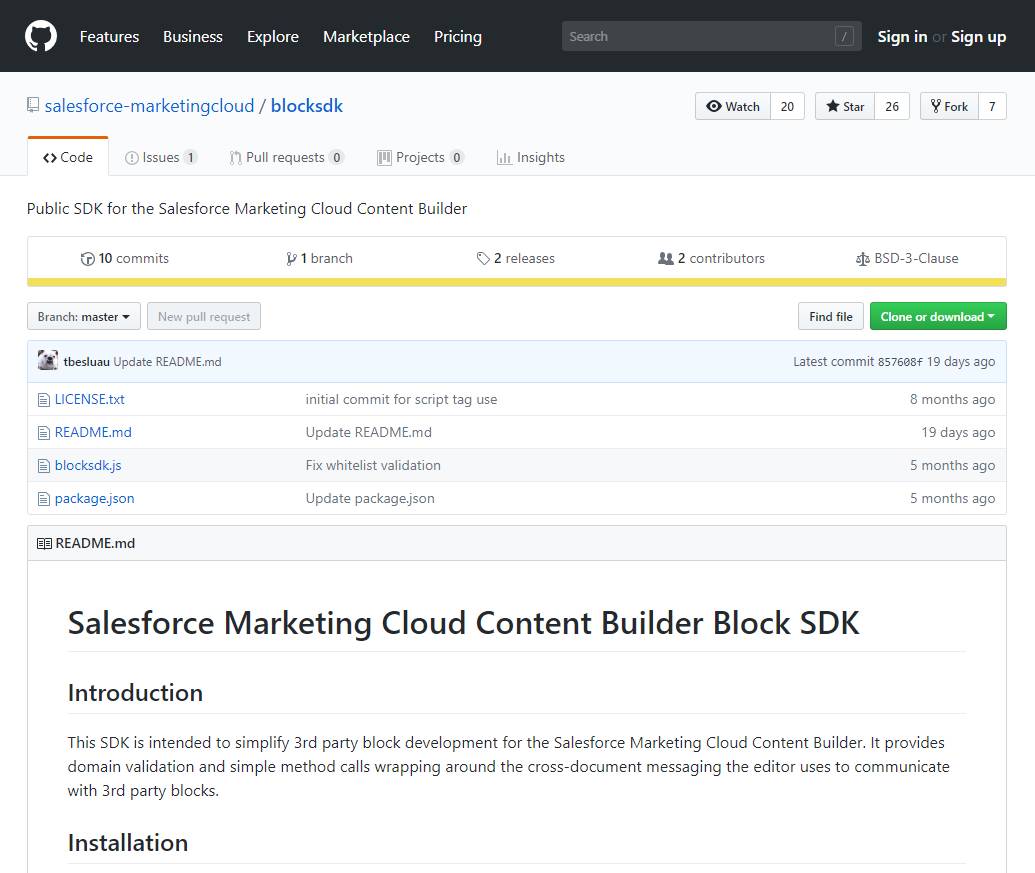This screenshot has height=873, width=1035.
Task: Open the Pull requests tab
Action: pyautogui.click(x=285, y=157)
